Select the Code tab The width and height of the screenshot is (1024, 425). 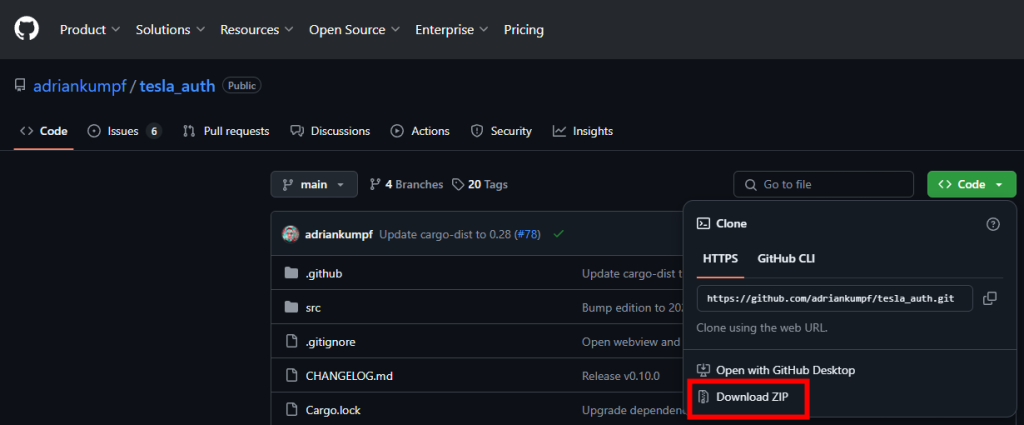(44, 131)
